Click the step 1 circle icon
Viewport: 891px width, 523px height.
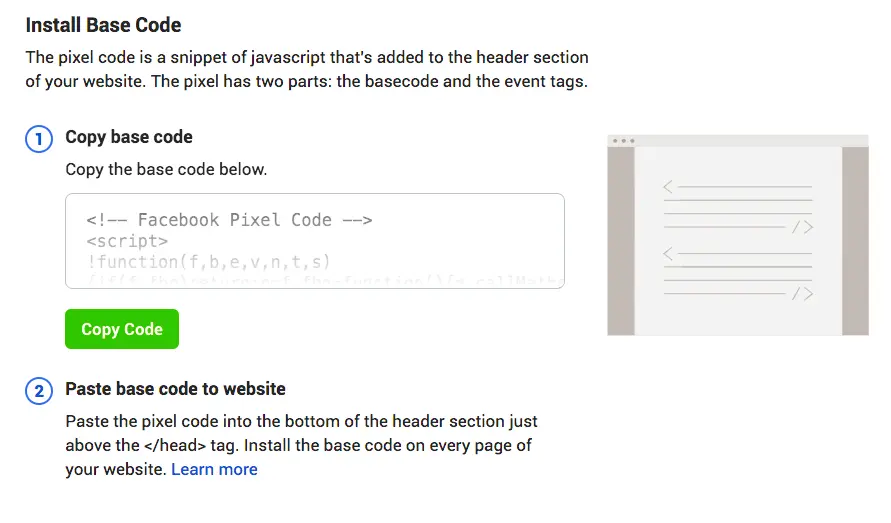[38, 139]
